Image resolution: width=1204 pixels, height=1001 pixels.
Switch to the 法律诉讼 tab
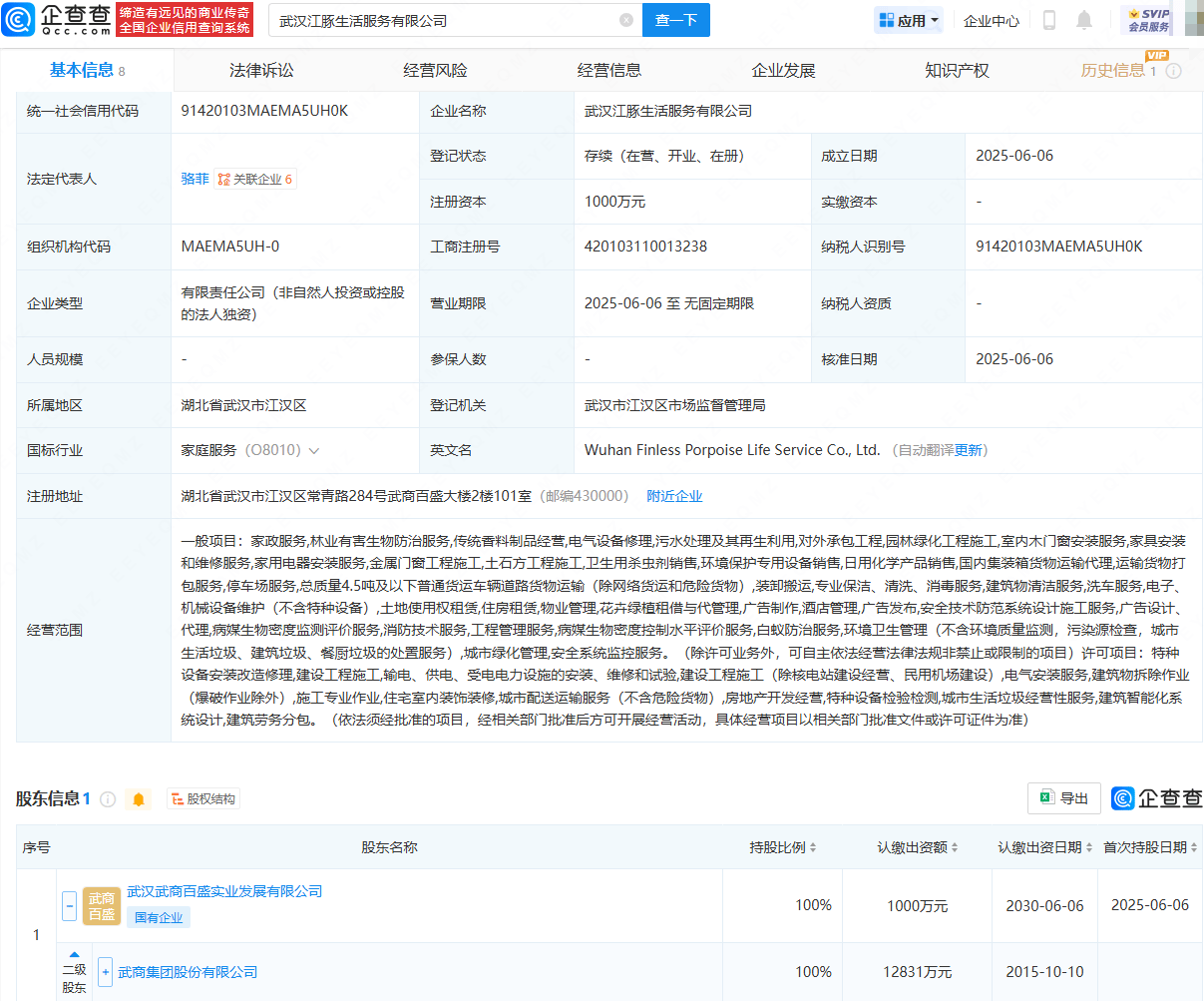coord(261,71)
